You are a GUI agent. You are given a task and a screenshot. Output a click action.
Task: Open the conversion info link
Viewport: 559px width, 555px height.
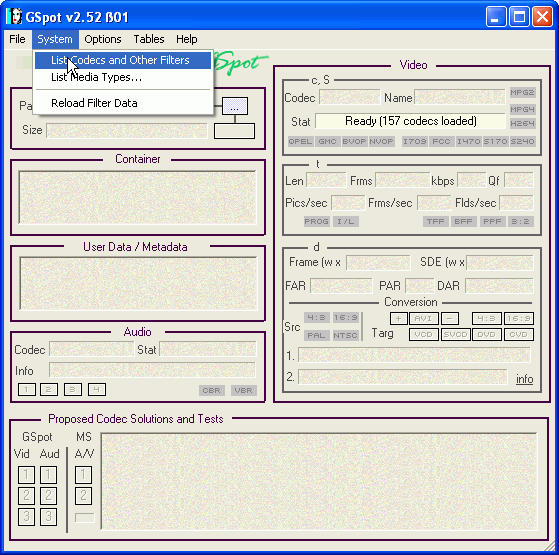[524, 379]
